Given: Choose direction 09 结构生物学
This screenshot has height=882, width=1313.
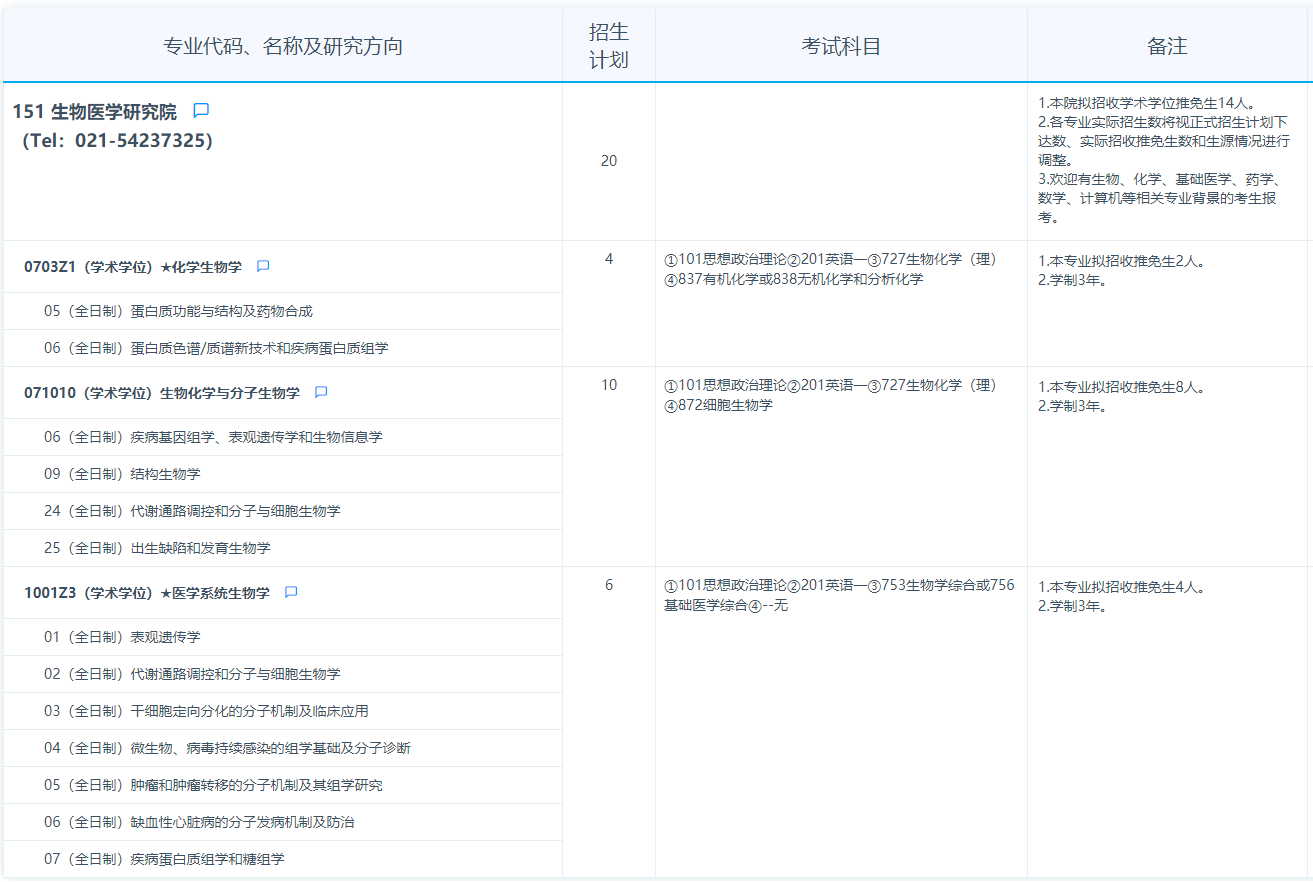Looking at the screenshot, I should (x=122, y=474).
